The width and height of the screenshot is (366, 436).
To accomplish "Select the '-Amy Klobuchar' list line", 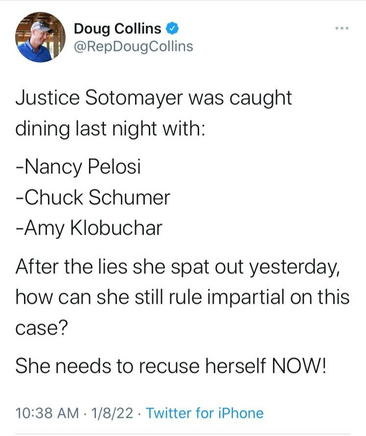I will pos(89,228).
